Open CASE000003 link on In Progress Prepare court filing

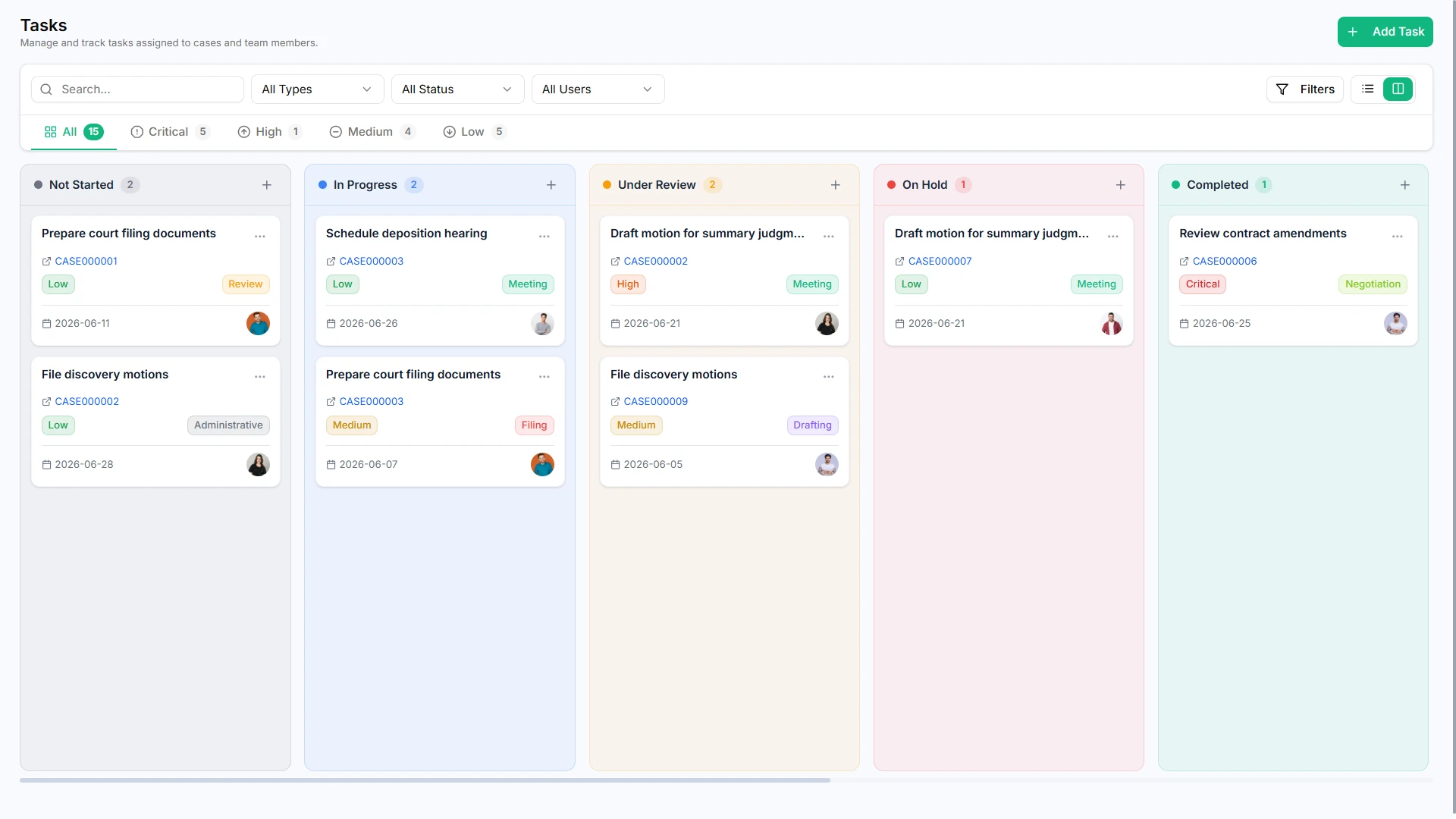371,402
